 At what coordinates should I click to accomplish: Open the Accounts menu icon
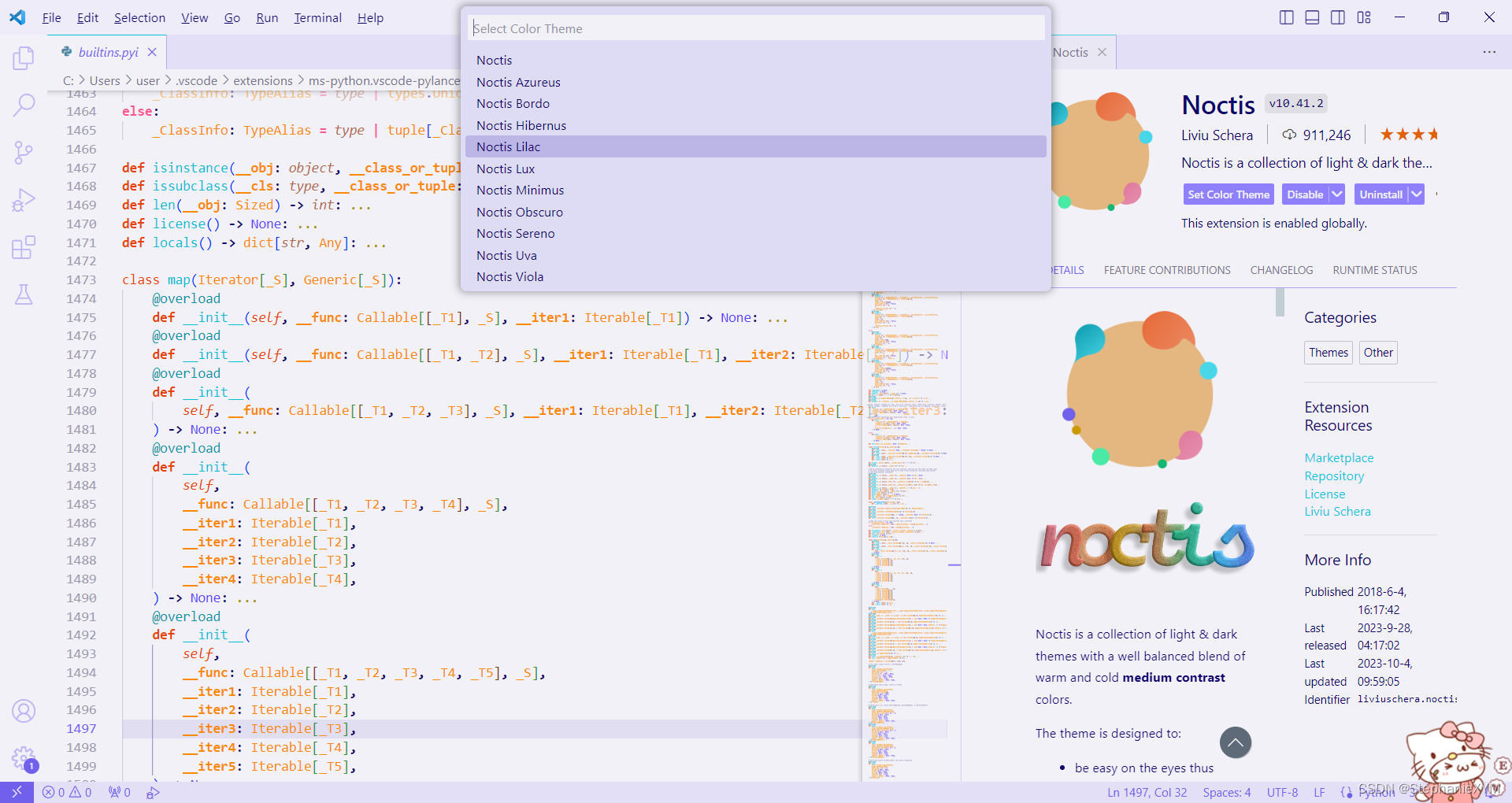(x=24, y=711)
